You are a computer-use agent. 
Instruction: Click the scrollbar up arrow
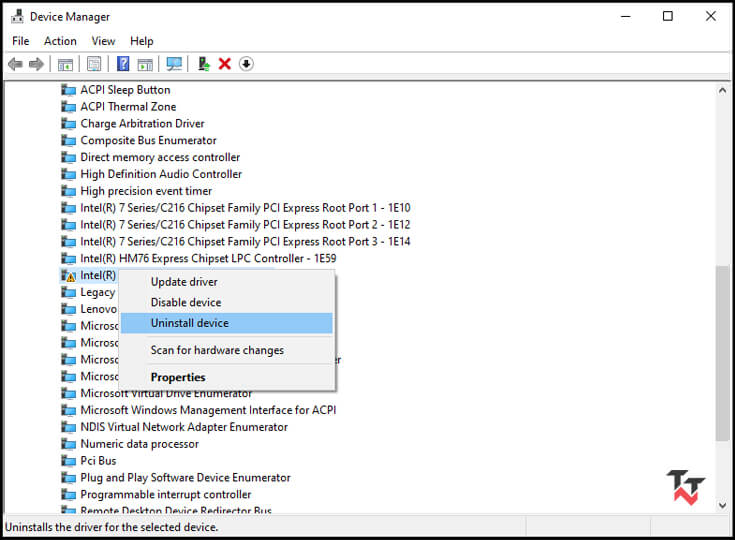coord(722,90)
